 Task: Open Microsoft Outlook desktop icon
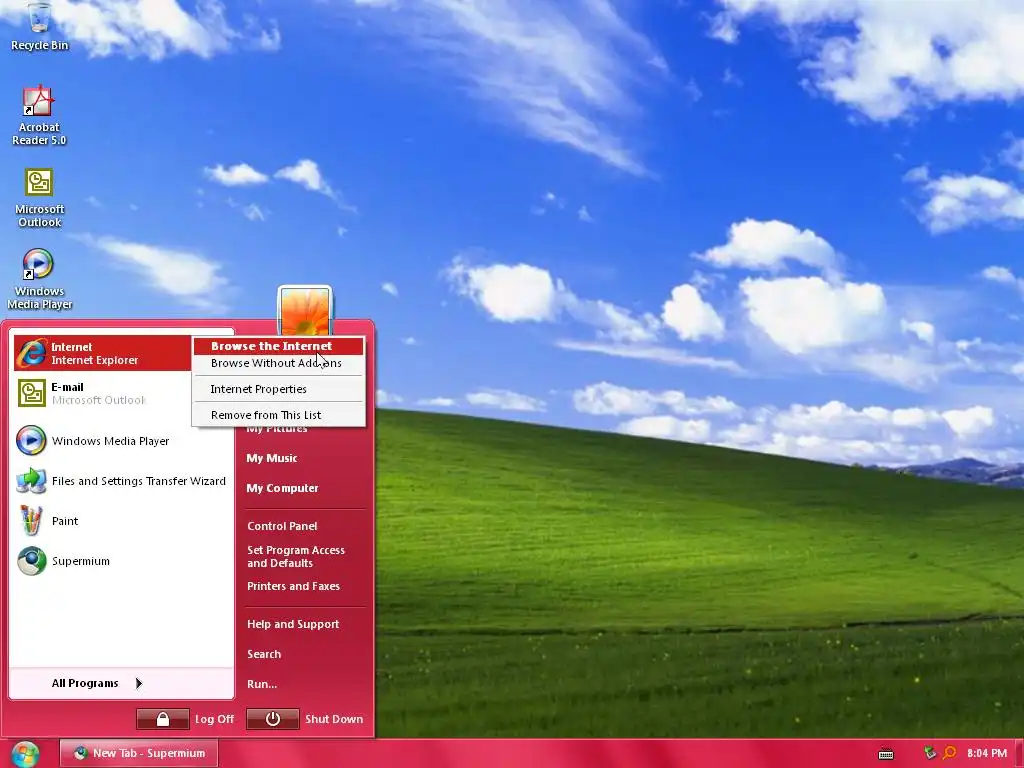tap(39, 197)
